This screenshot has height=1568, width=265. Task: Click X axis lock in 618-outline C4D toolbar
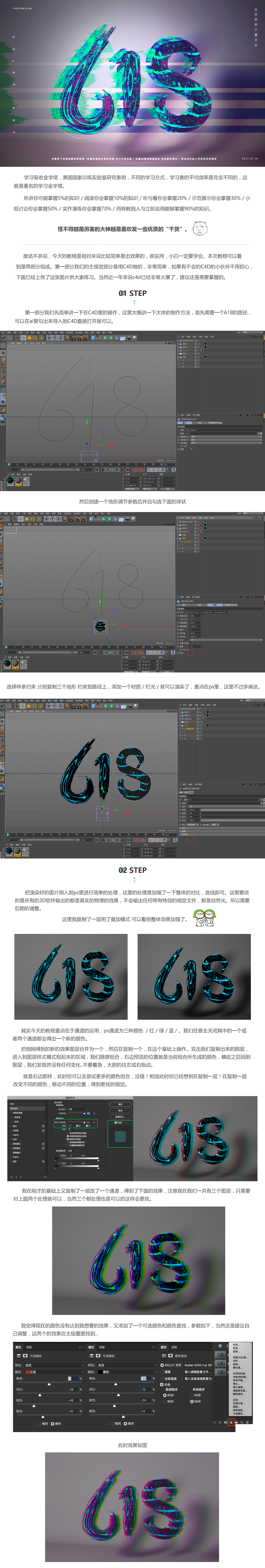[x=49, y=338]
